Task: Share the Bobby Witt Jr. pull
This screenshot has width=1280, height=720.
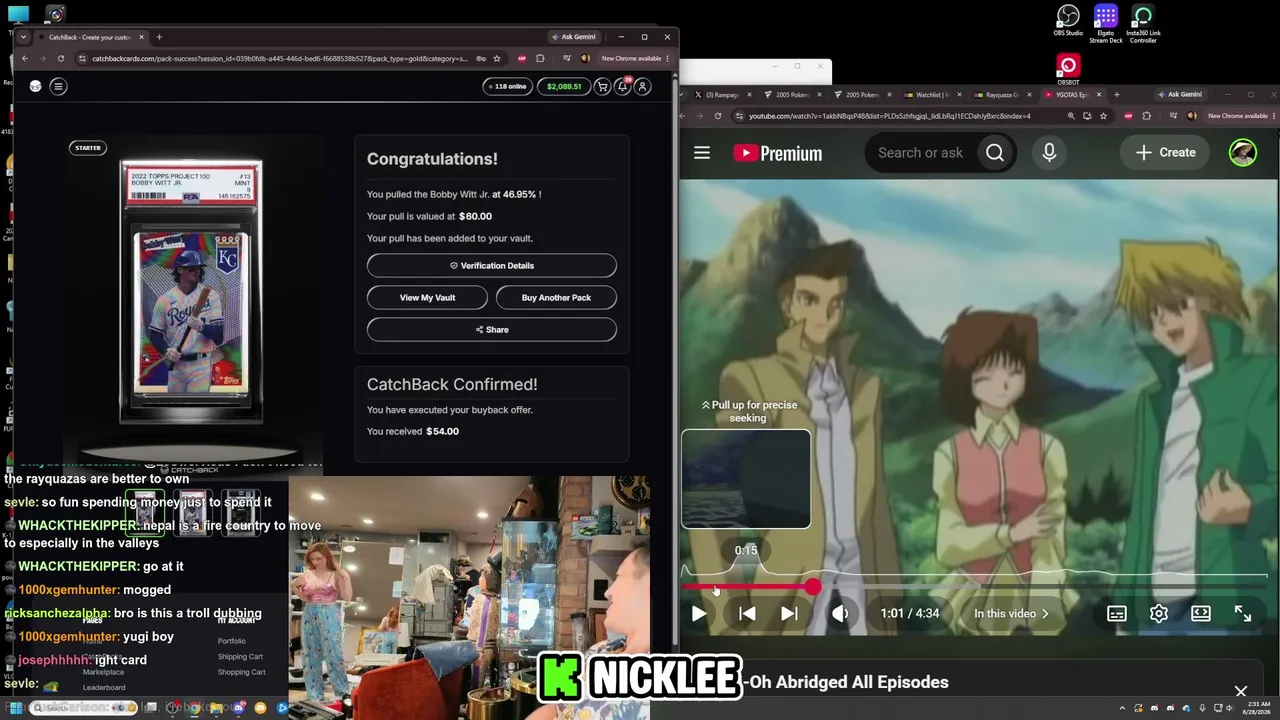Action: click(492, 329)
